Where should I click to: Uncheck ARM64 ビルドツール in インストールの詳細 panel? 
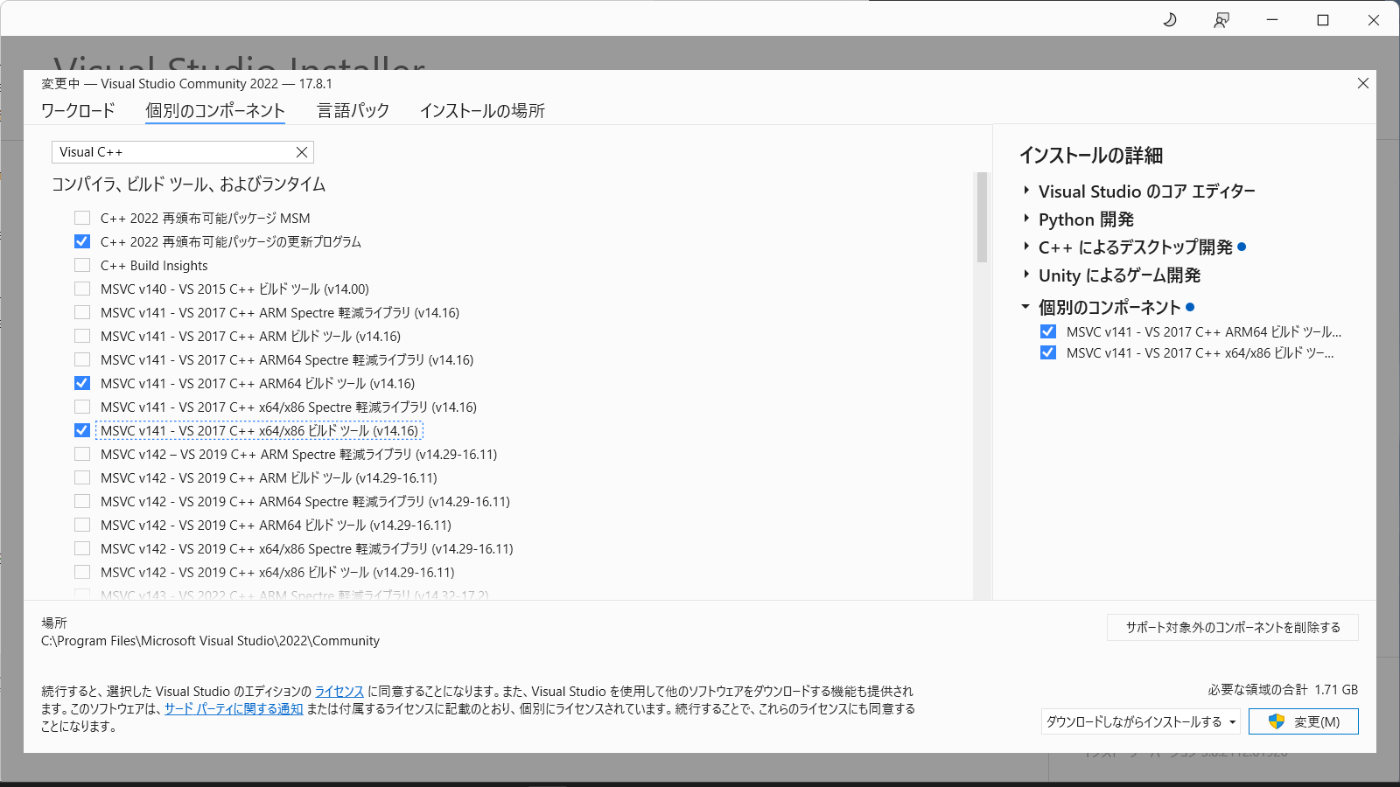1048,332
